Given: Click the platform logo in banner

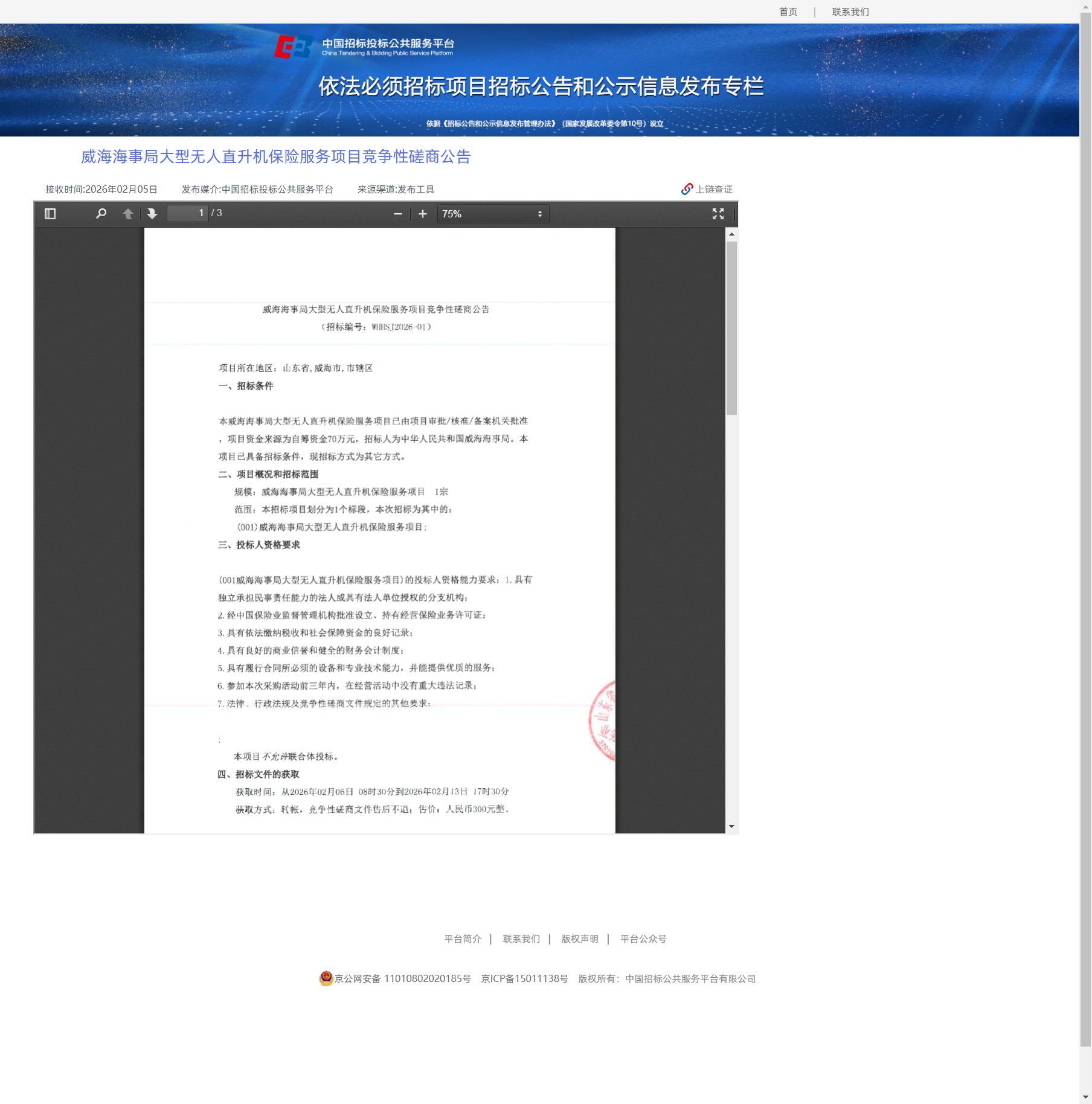Looking at the screenshot, I should pyautogui.click(x=294, y=47).
